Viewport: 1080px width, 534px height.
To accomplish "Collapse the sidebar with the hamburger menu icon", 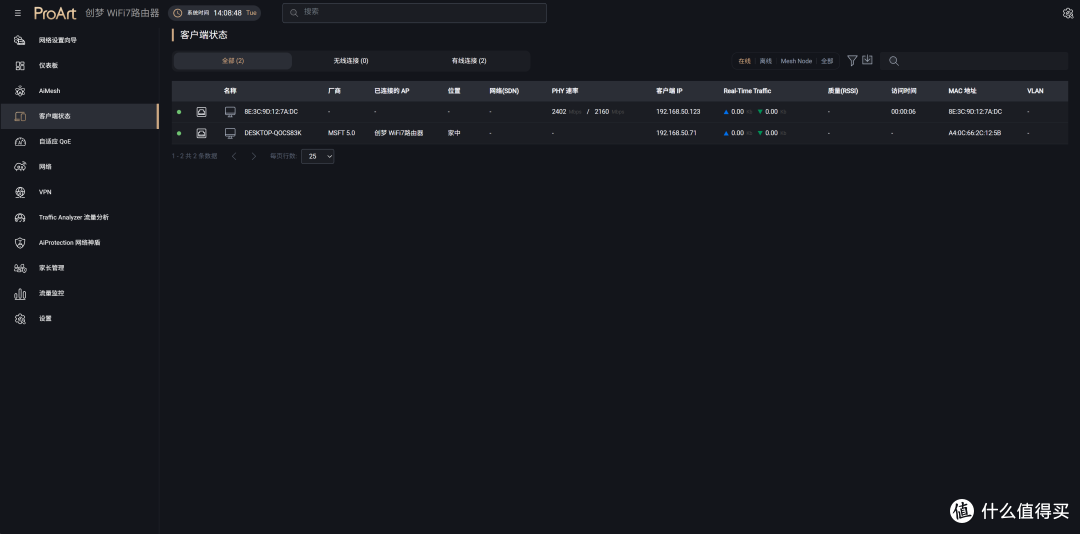I will tap(18, 13).
